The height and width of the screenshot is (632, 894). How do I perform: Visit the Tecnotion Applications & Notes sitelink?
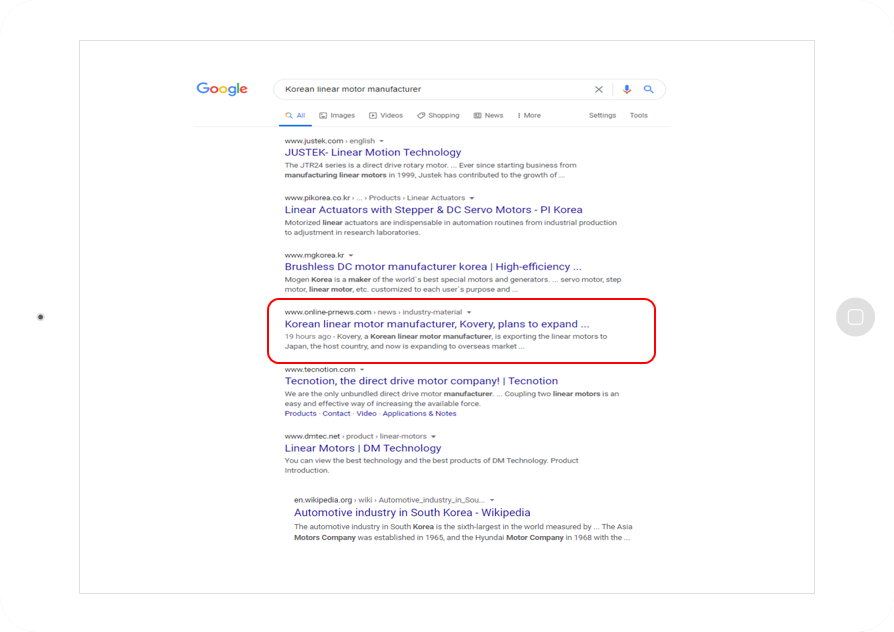419,414
